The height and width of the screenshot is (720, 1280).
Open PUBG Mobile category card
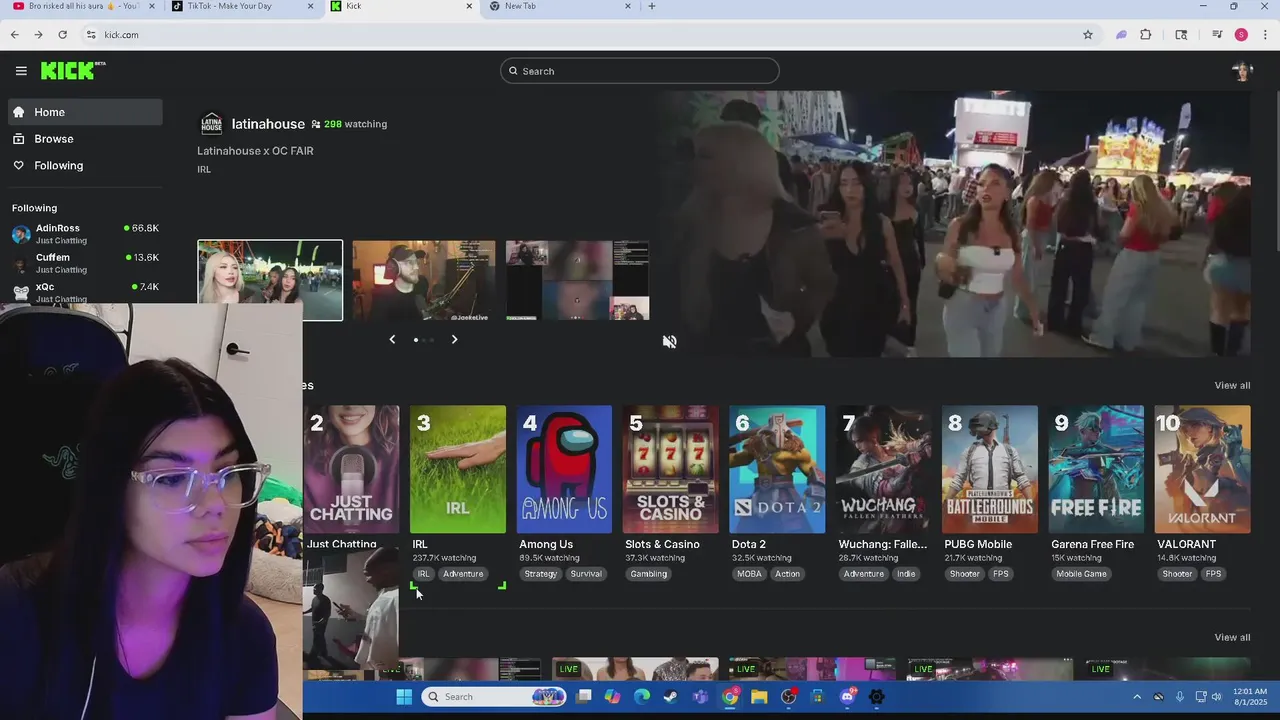point(990,469)
